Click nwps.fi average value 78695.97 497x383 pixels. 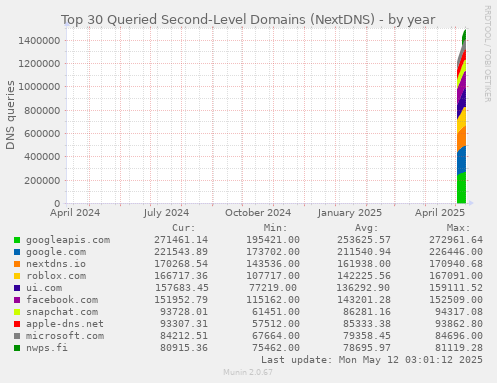coord(367,348)
